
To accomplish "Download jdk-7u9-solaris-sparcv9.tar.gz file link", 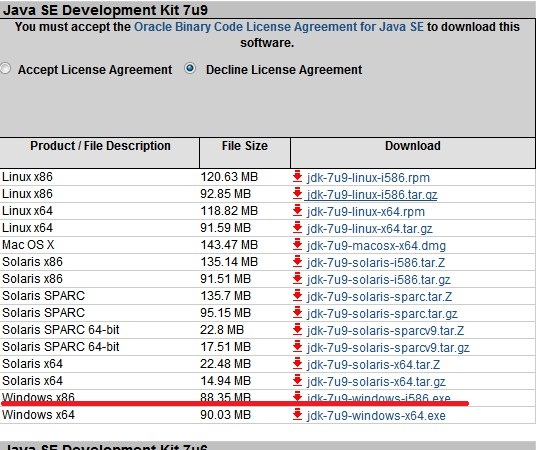I will tap(388, 347).
